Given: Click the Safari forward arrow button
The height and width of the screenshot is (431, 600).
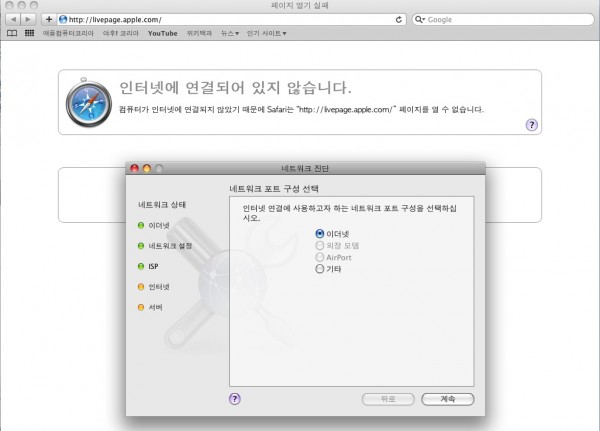Looking at the screenshot, I should pos(28,19).
